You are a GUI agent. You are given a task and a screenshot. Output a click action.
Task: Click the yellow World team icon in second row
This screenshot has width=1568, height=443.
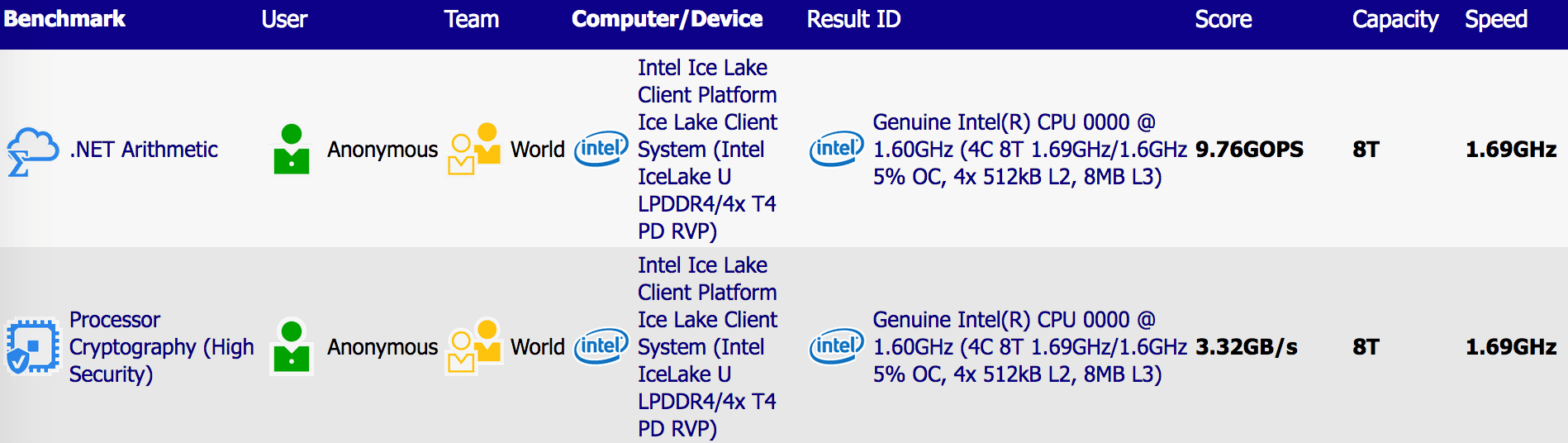coord(474,346)
